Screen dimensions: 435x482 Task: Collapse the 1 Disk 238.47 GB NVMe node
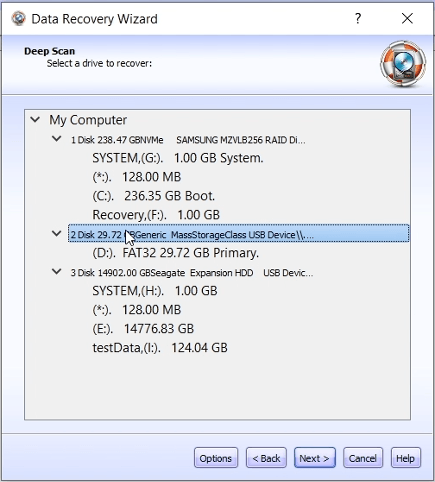[57, 139]
